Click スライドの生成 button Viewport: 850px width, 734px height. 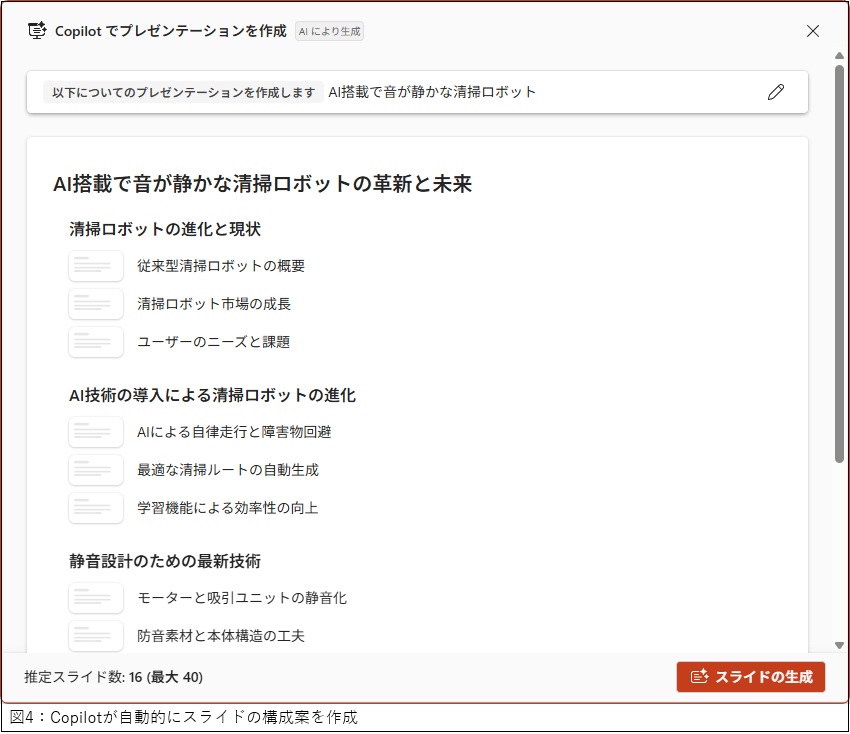(750, 677)
